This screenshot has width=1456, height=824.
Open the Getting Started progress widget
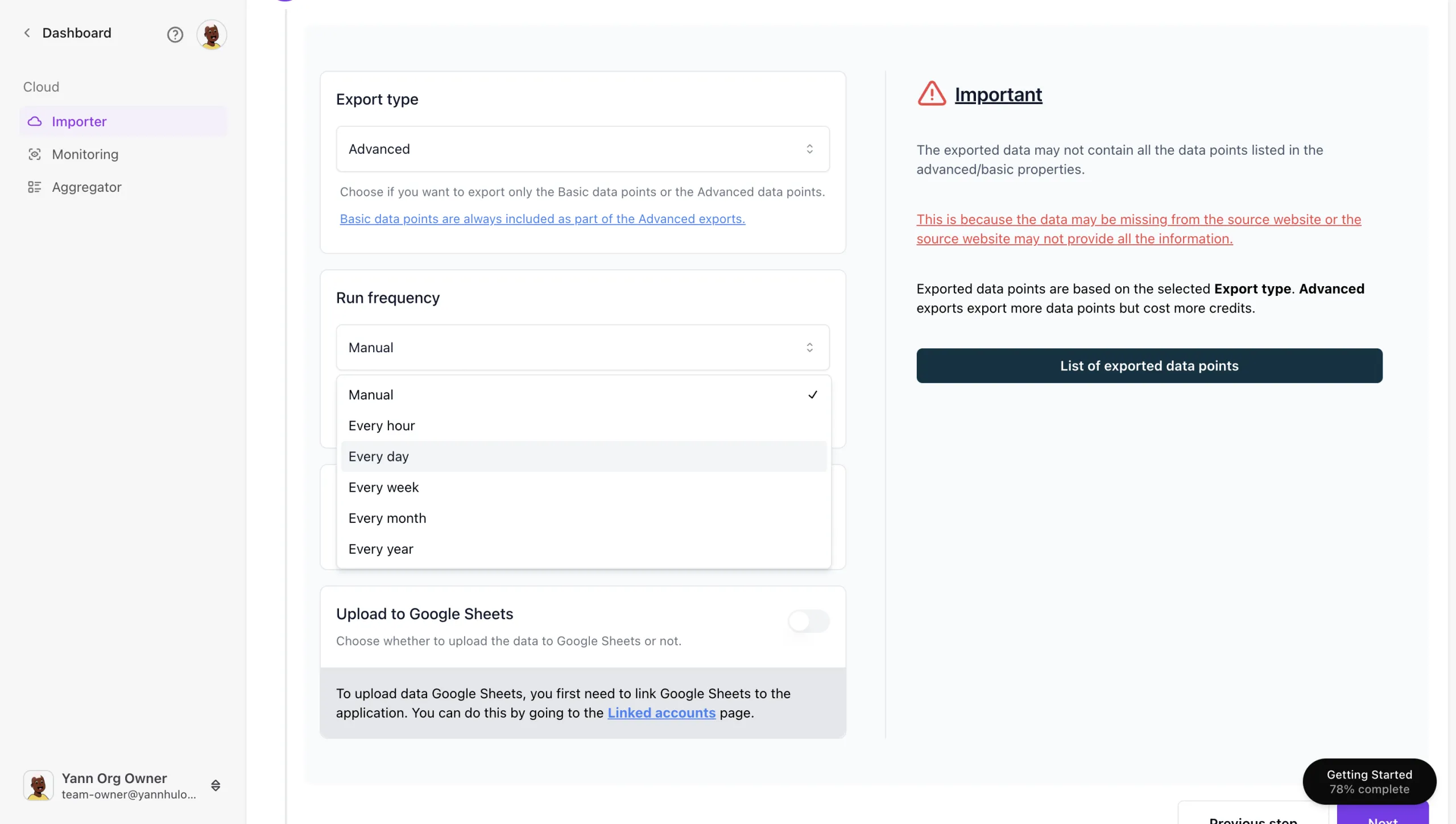pos(1369,781)
